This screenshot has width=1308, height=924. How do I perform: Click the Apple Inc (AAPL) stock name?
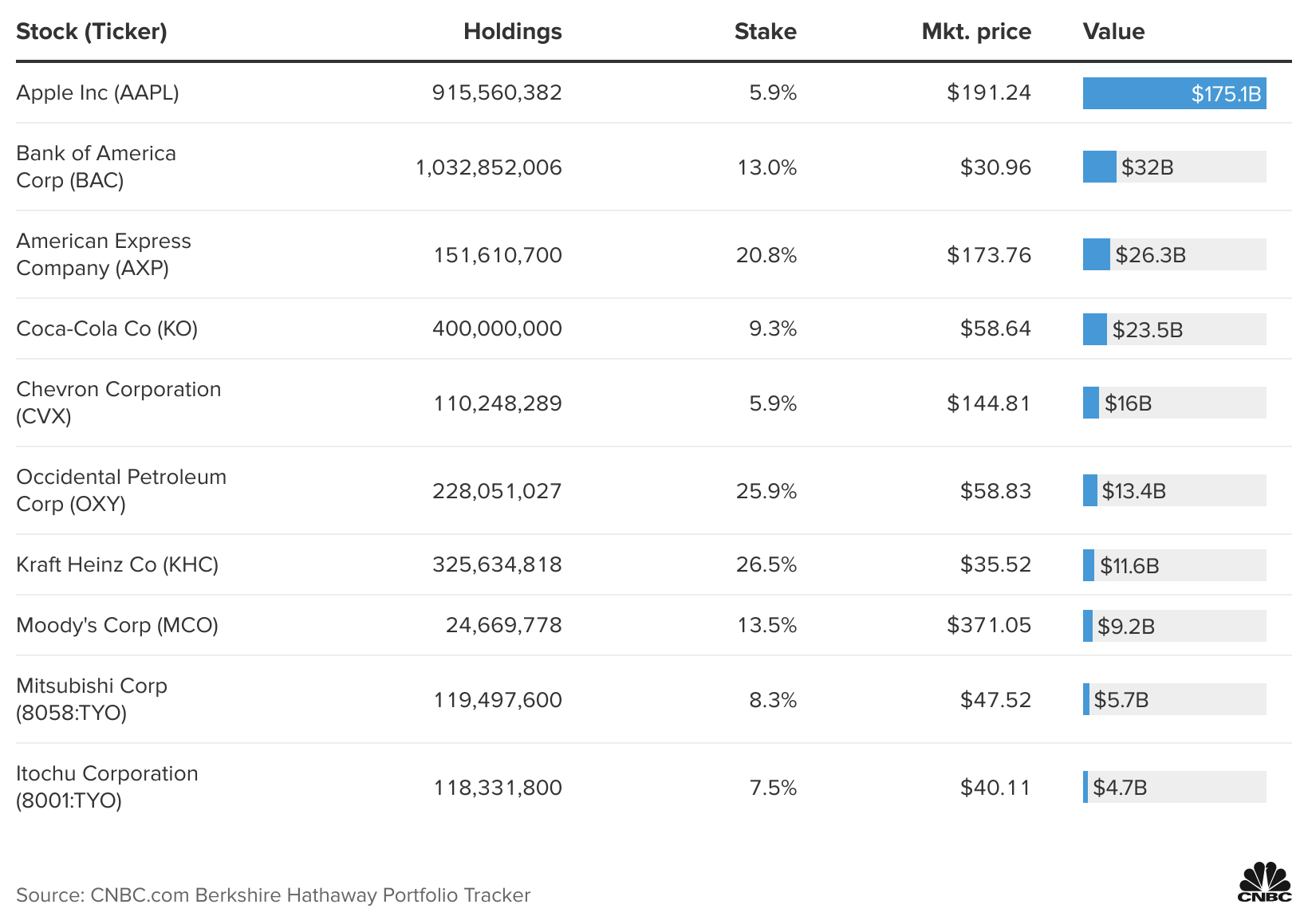click(x=97, y=93)
